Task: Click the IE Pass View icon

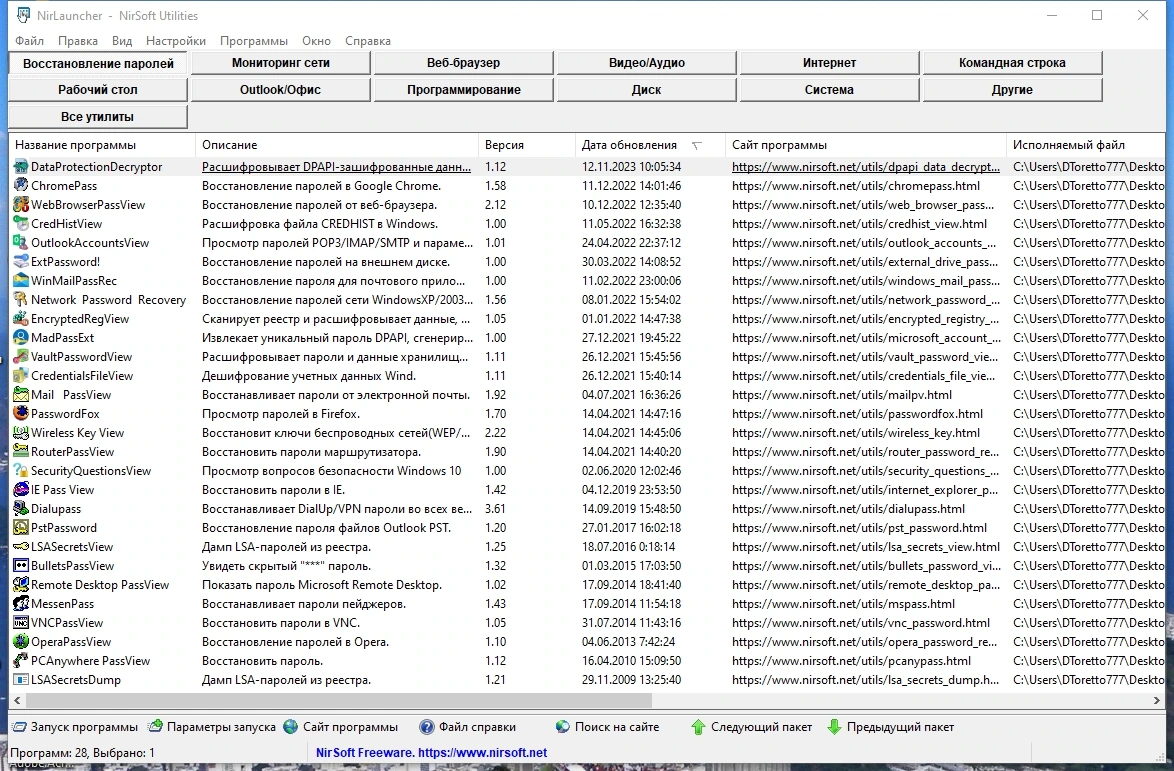Action: pos(21,490)
